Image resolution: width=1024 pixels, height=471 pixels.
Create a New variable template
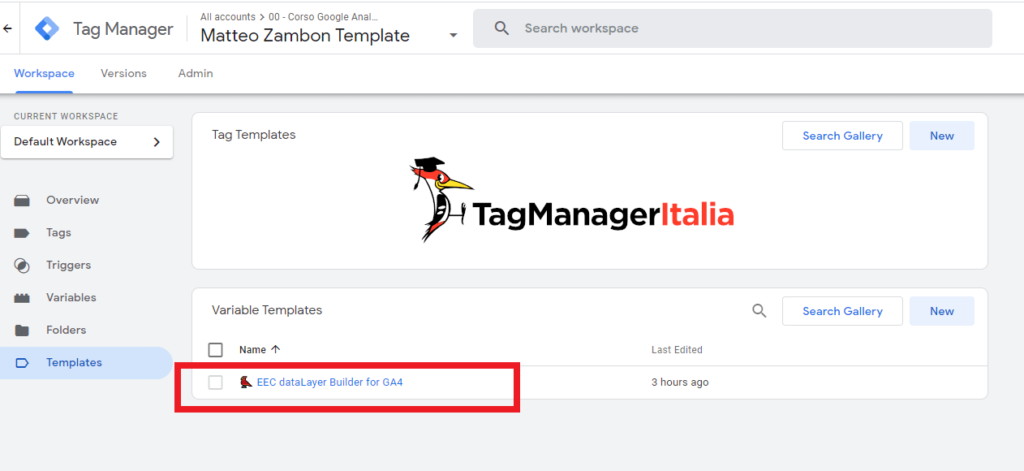click(x=942, y=311)
